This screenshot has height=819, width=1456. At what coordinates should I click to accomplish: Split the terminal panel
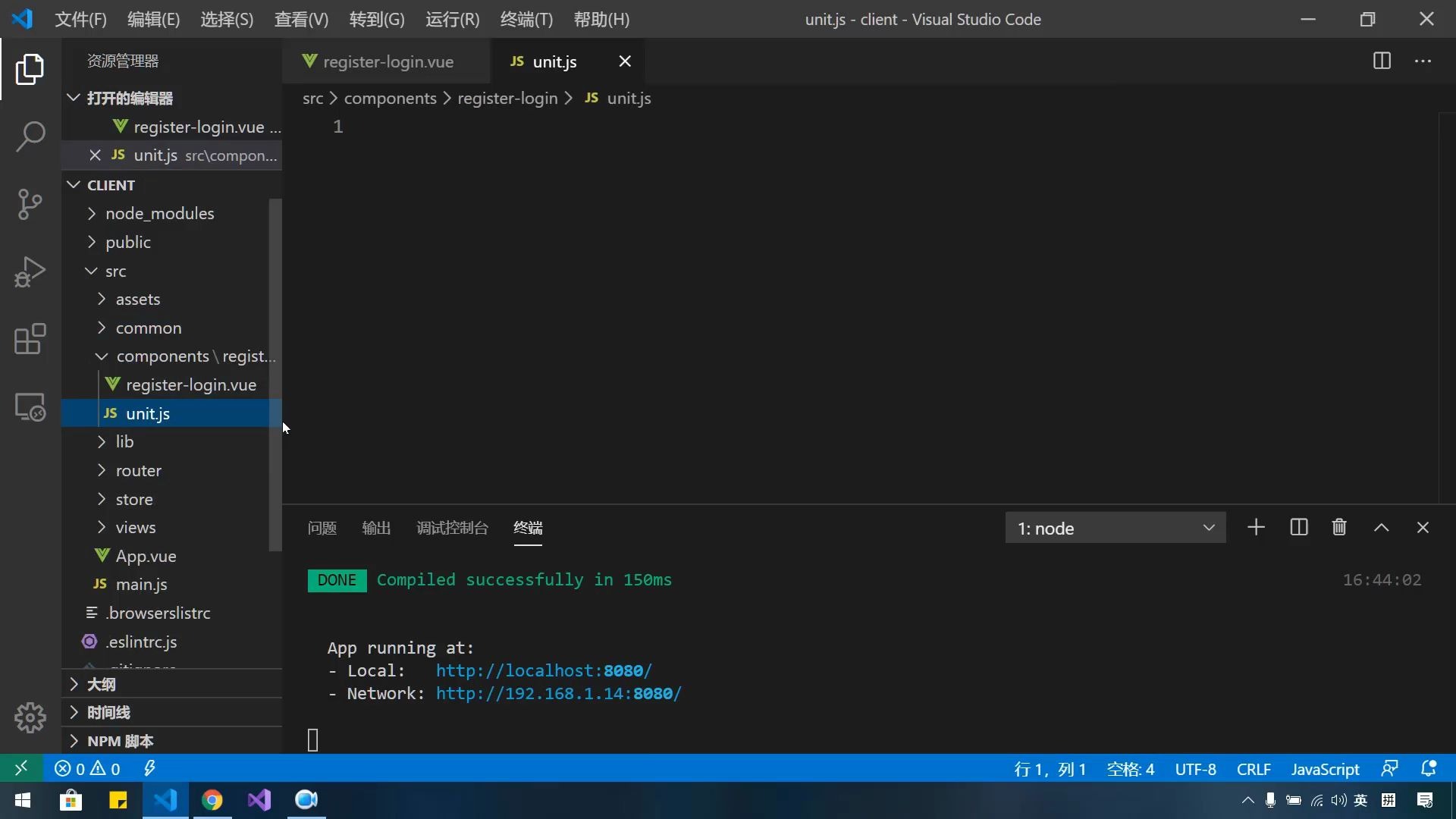pyautogui.click(x=1298, y=527)
